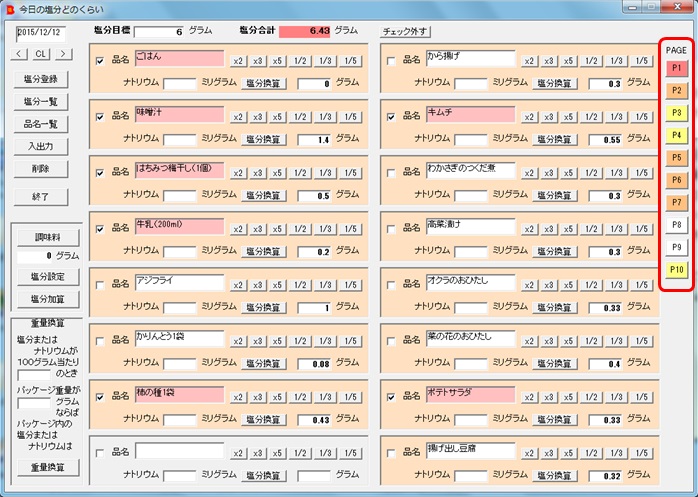Click ナトリウム field in 味噌汁 row
The width and height of the screenshot is (698, 497).
click(x=180, y=139)
